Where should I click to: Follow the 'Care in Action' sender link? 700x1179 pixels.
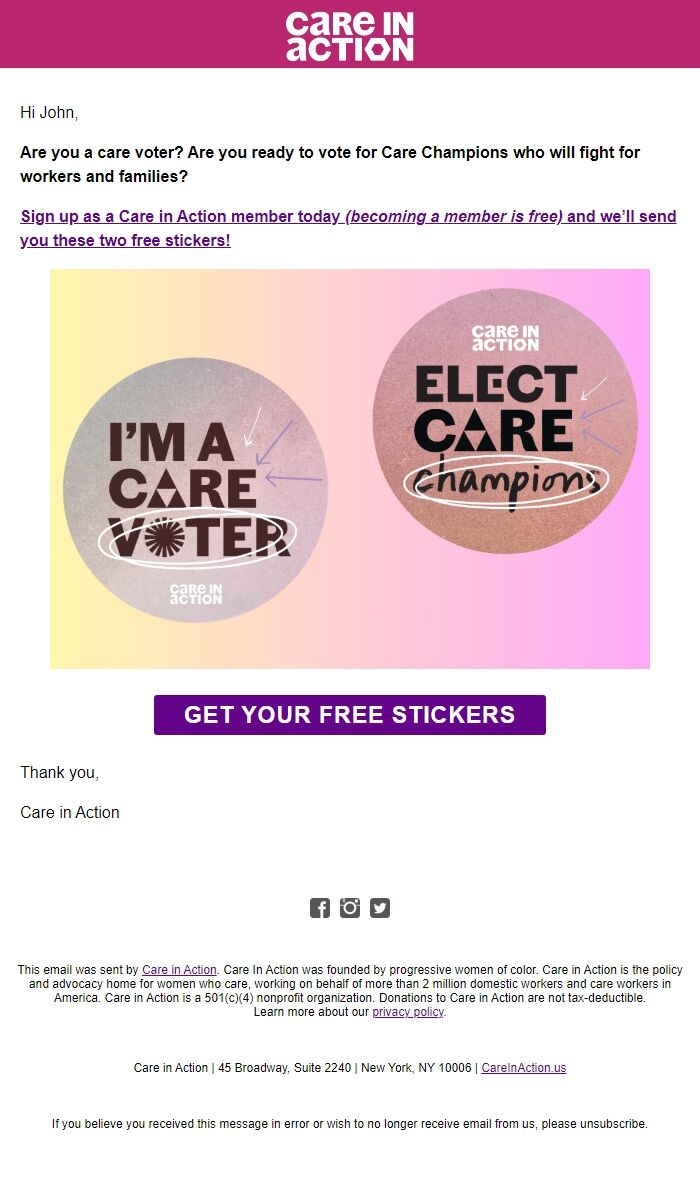pyautogui.click(x=179, y=970)
